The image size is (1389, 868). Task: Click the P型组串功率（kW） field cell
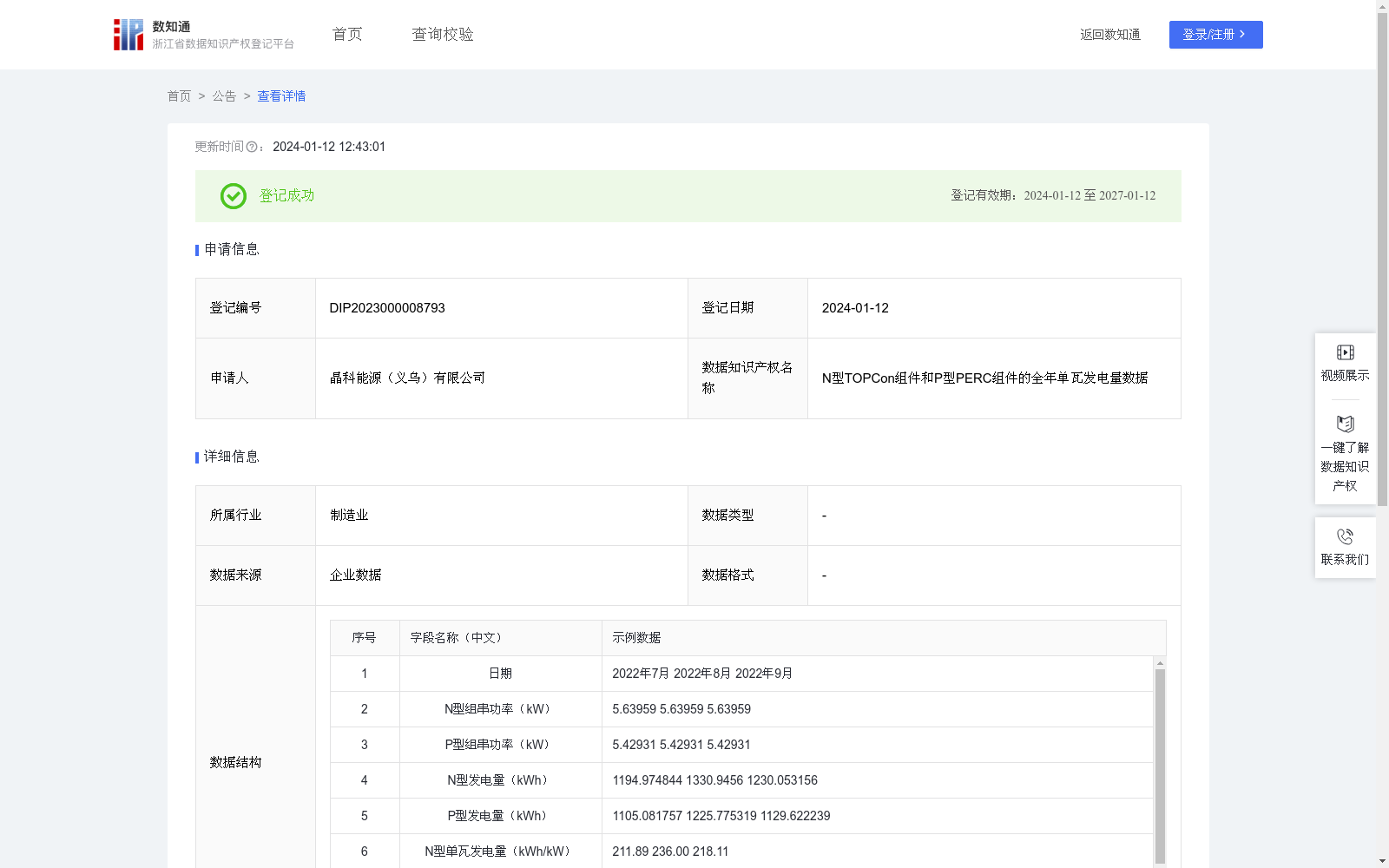pos(501,745)
